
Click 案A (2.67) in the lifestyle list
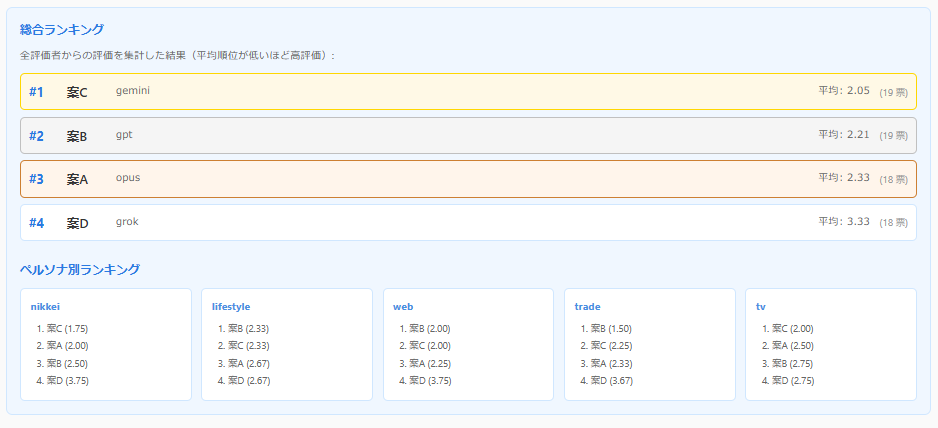click(x=248, y=363)
